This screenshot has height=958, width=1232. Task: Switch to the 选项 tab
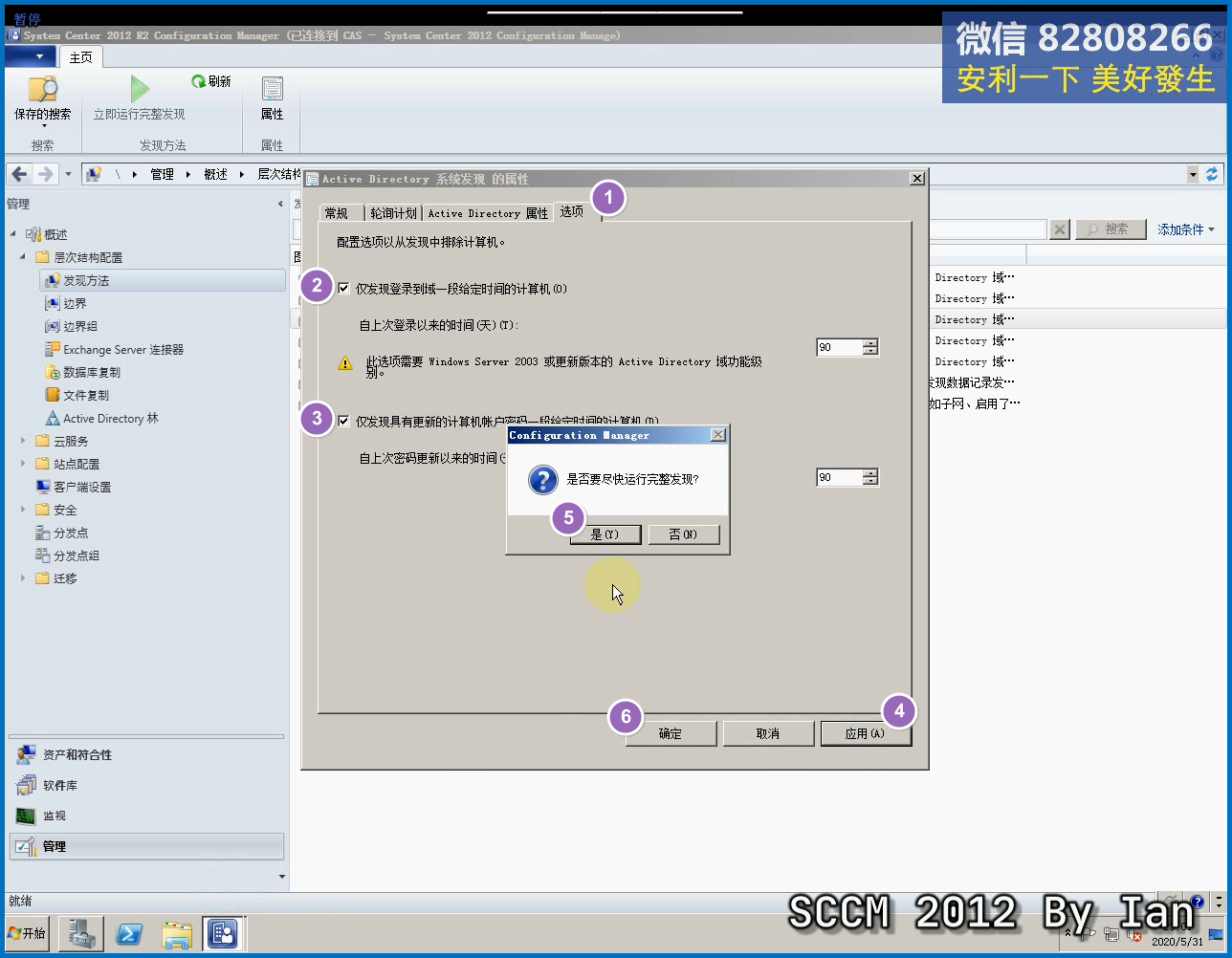[572, 211]
